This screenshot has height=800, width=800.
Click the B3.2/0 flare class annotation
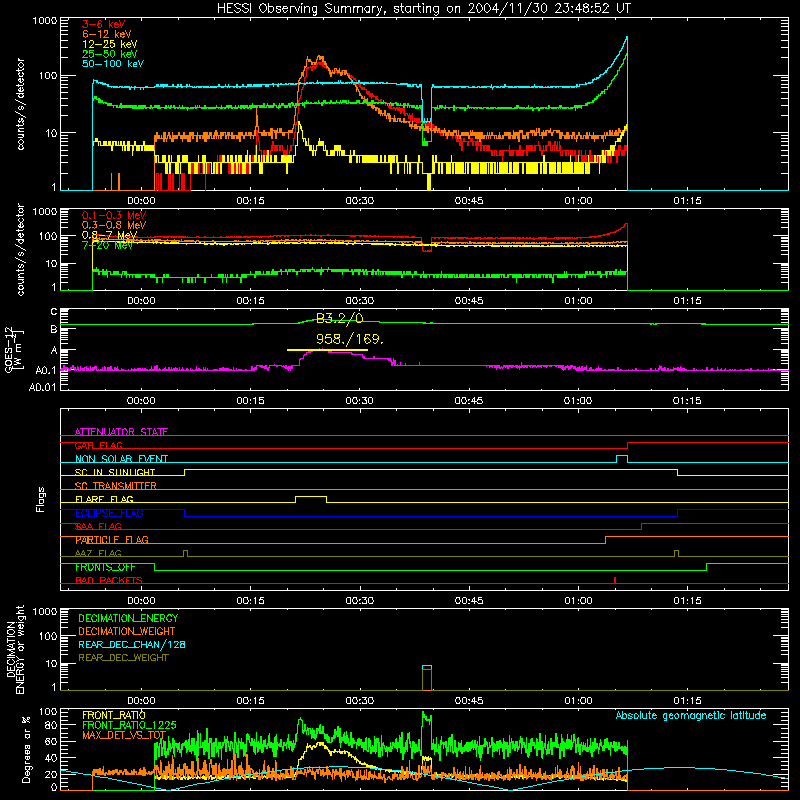pyautogui.click(x=339, y=319)
